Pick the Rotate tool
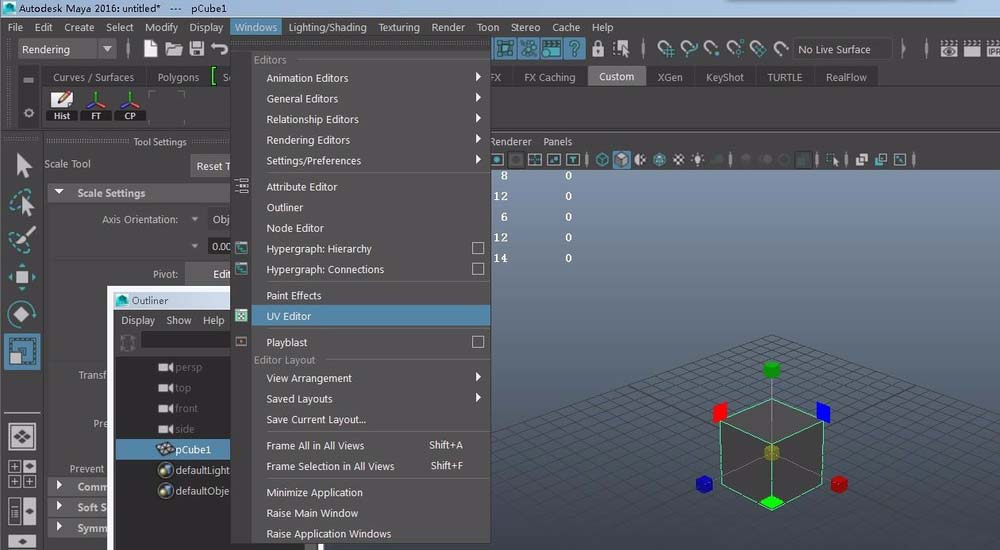 point(22,314)
